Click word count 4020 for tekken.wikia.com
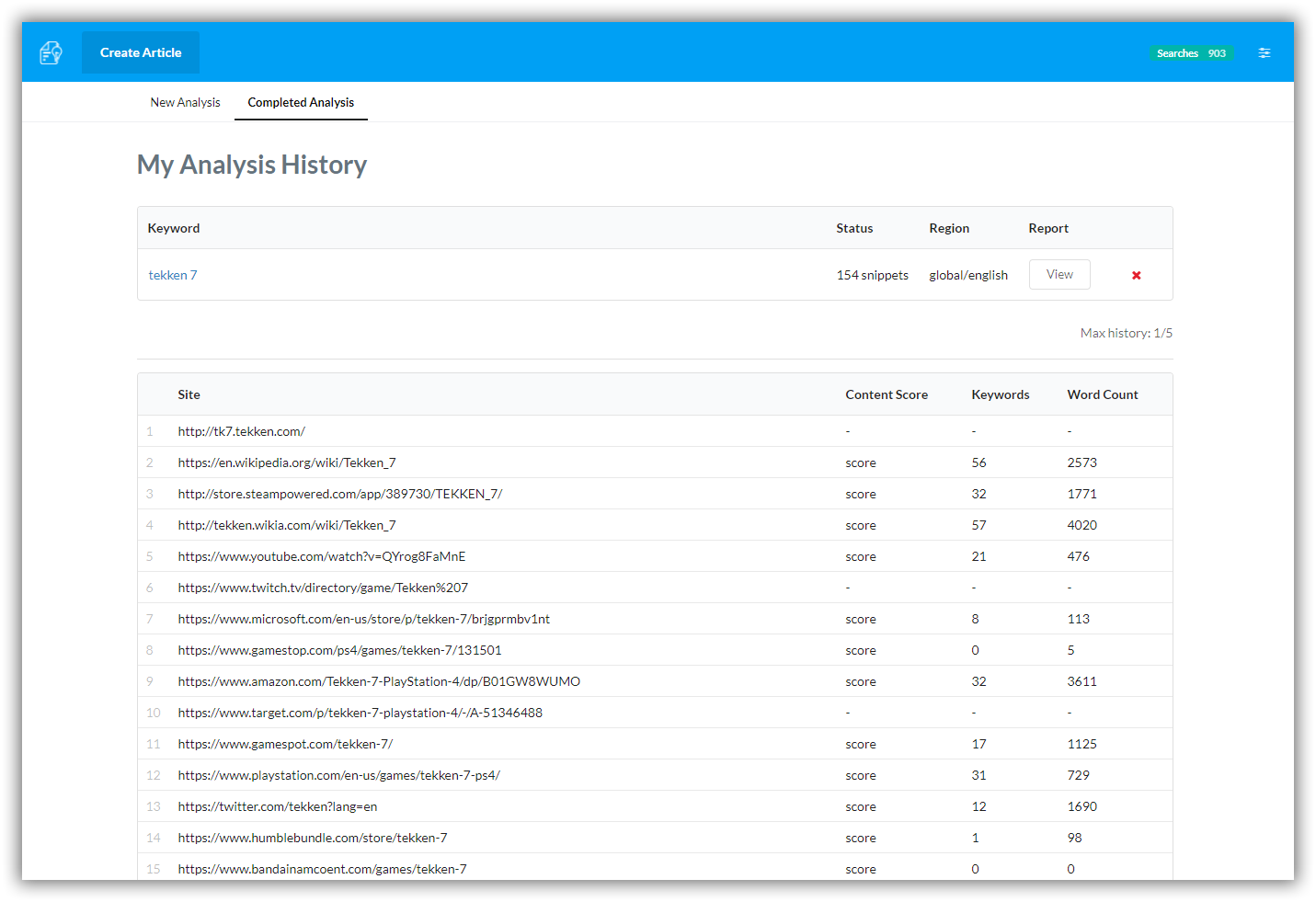 [1082, 525]
